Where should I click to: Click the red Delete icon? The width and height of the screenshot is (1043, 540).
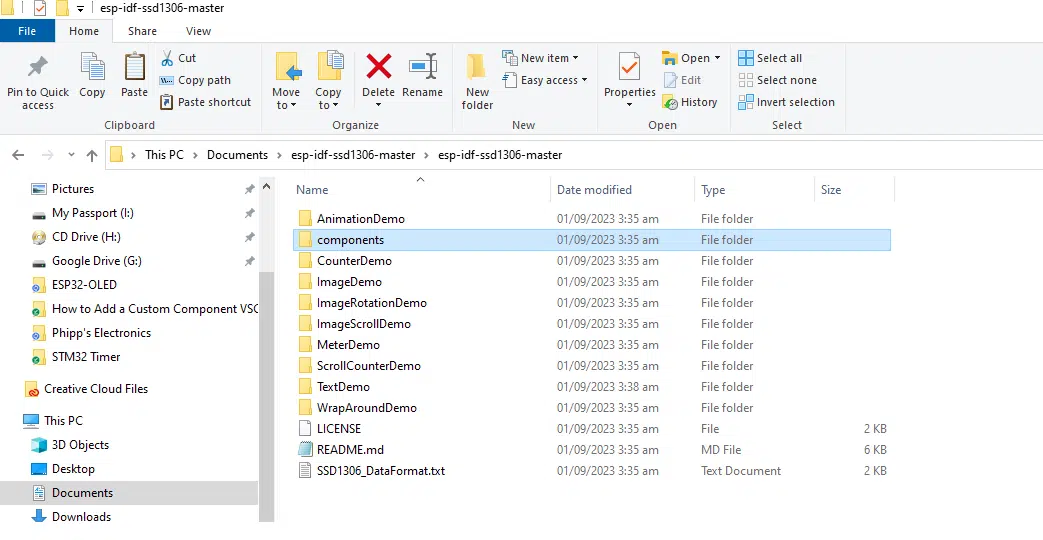coord(378,67)
